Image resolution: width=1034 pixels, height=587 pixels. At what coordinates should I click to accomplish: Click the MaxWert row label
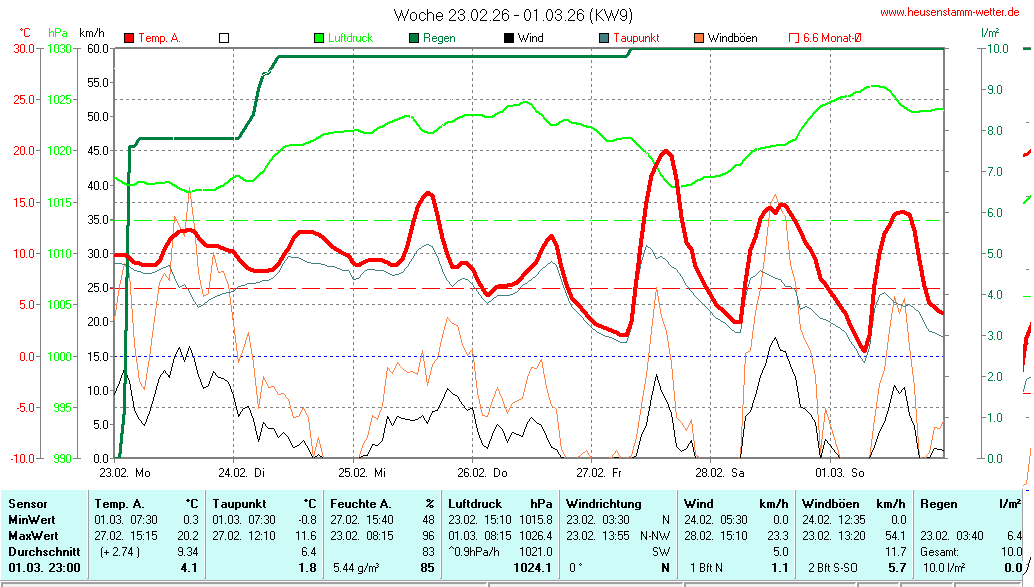[32, 535]
